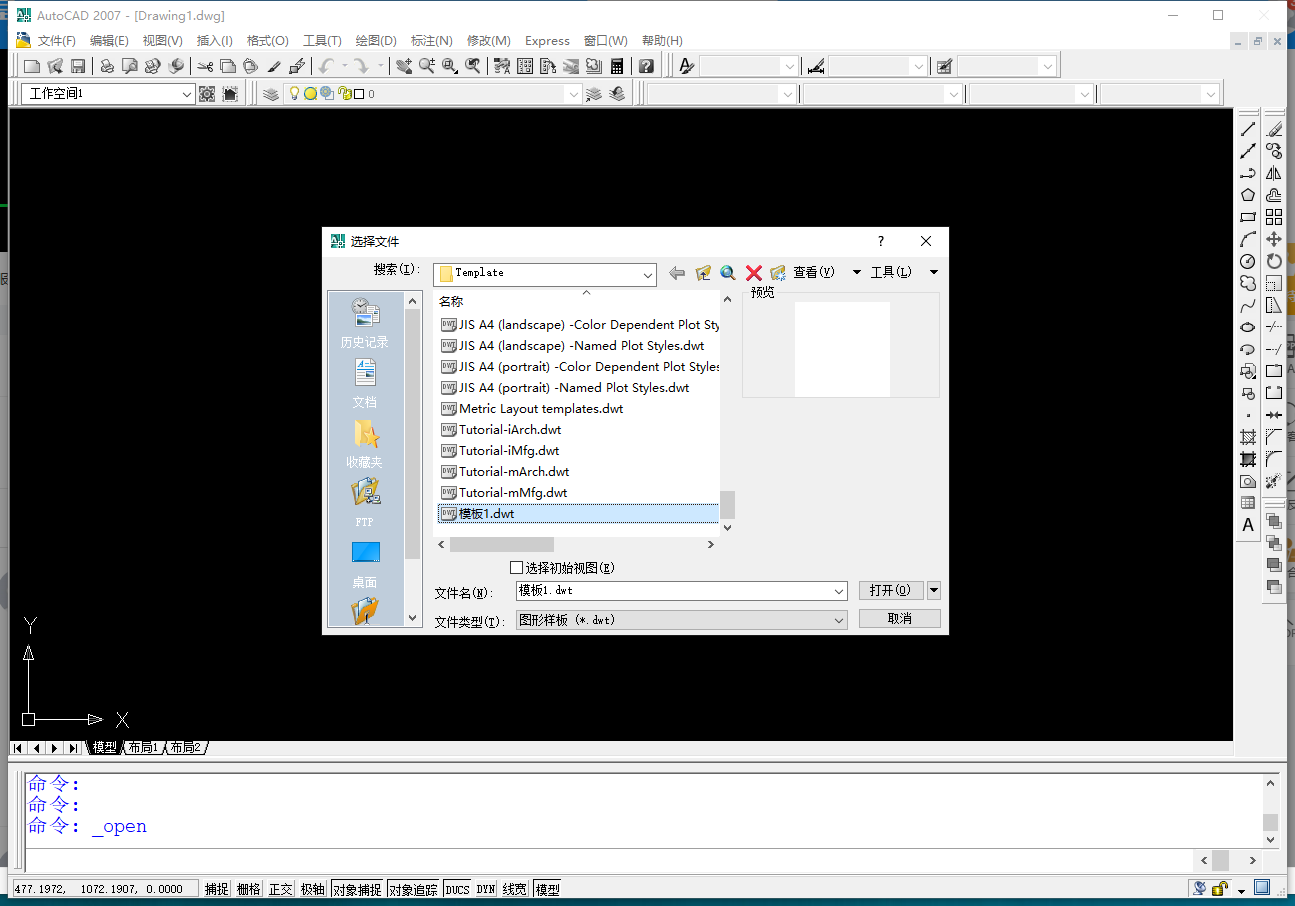Open the Layer Properties Manager icon

271,94
